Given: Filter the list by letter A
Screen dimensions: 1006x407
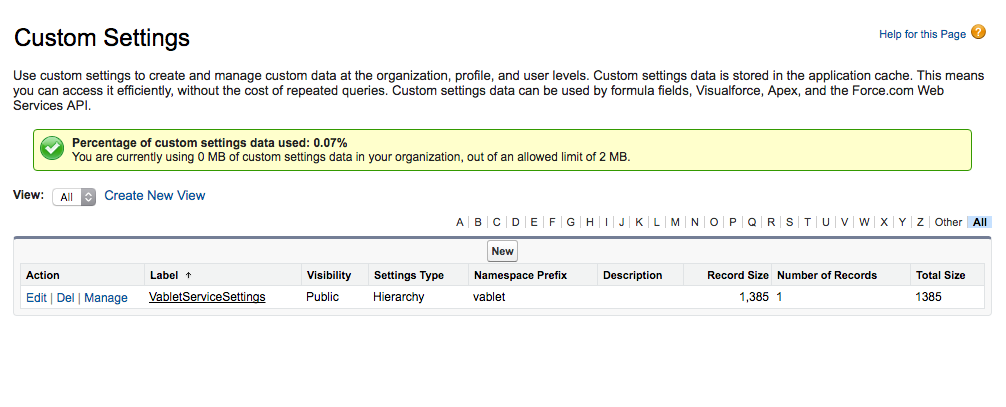Looking at the screenshot, I should click(x=459, y=222).
